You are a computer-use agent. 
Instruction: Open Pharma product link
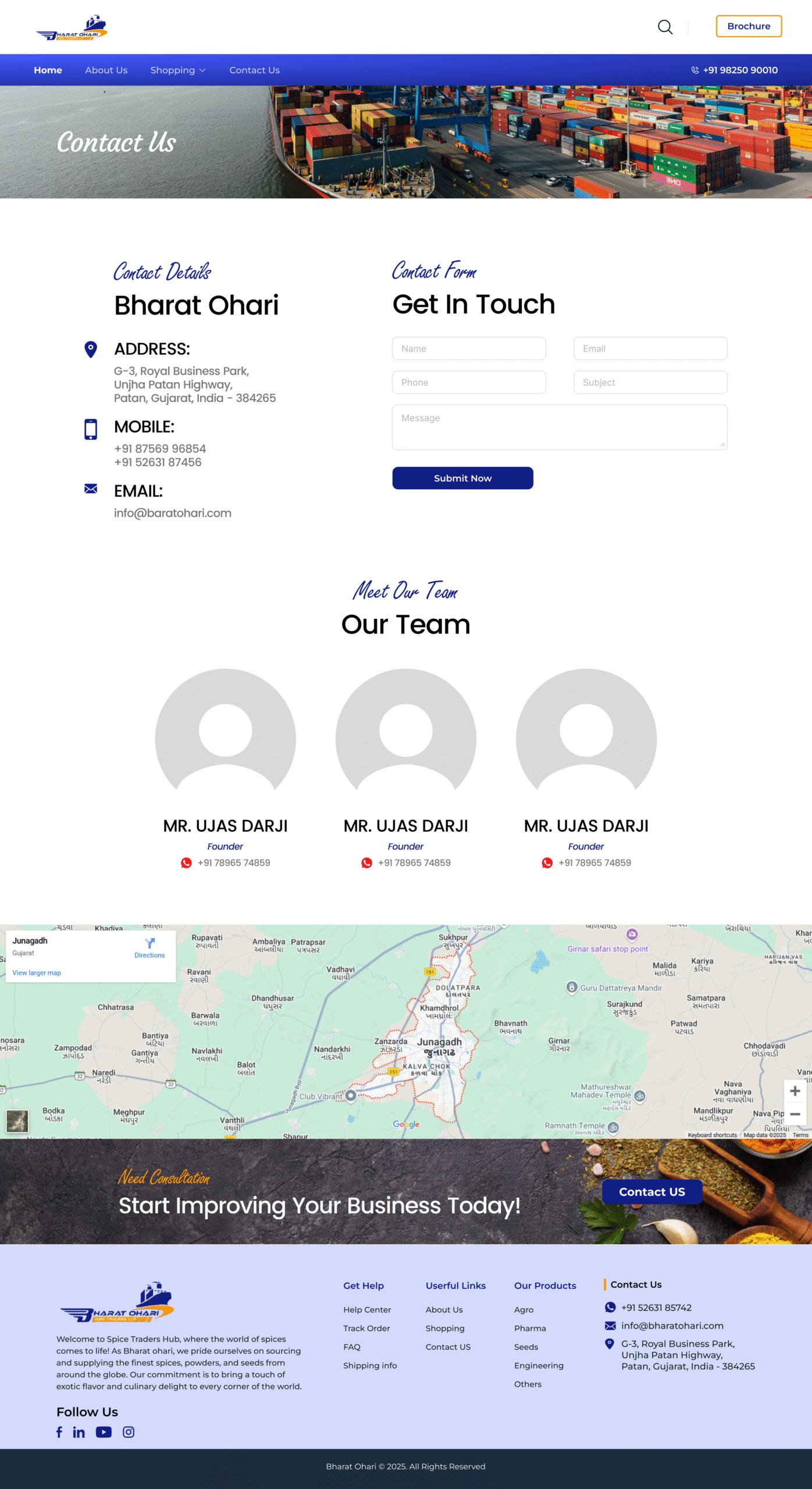coord(530,1328)
